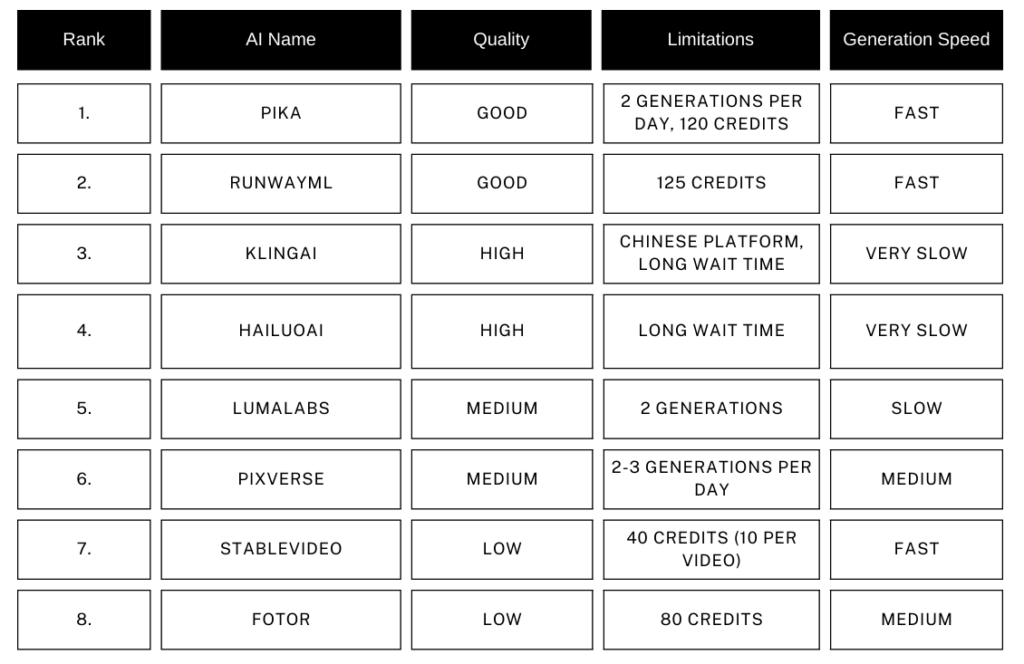Click the LONG WAIT TIME cell
1024x664 pixels.
710,330
